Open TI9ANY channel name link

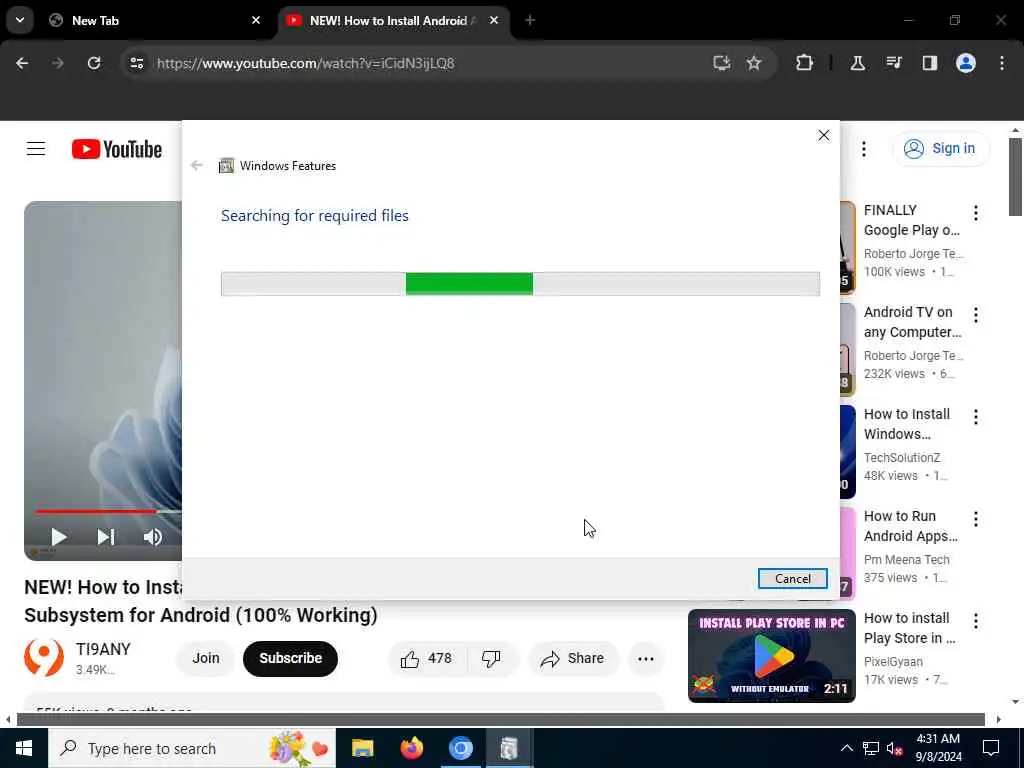coord(103,649)
